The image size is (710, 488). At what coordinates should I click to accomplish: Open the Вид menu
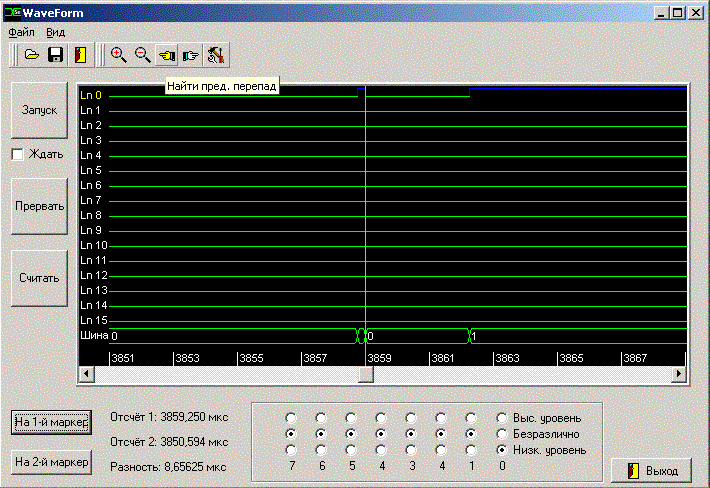tap(55, 32)
